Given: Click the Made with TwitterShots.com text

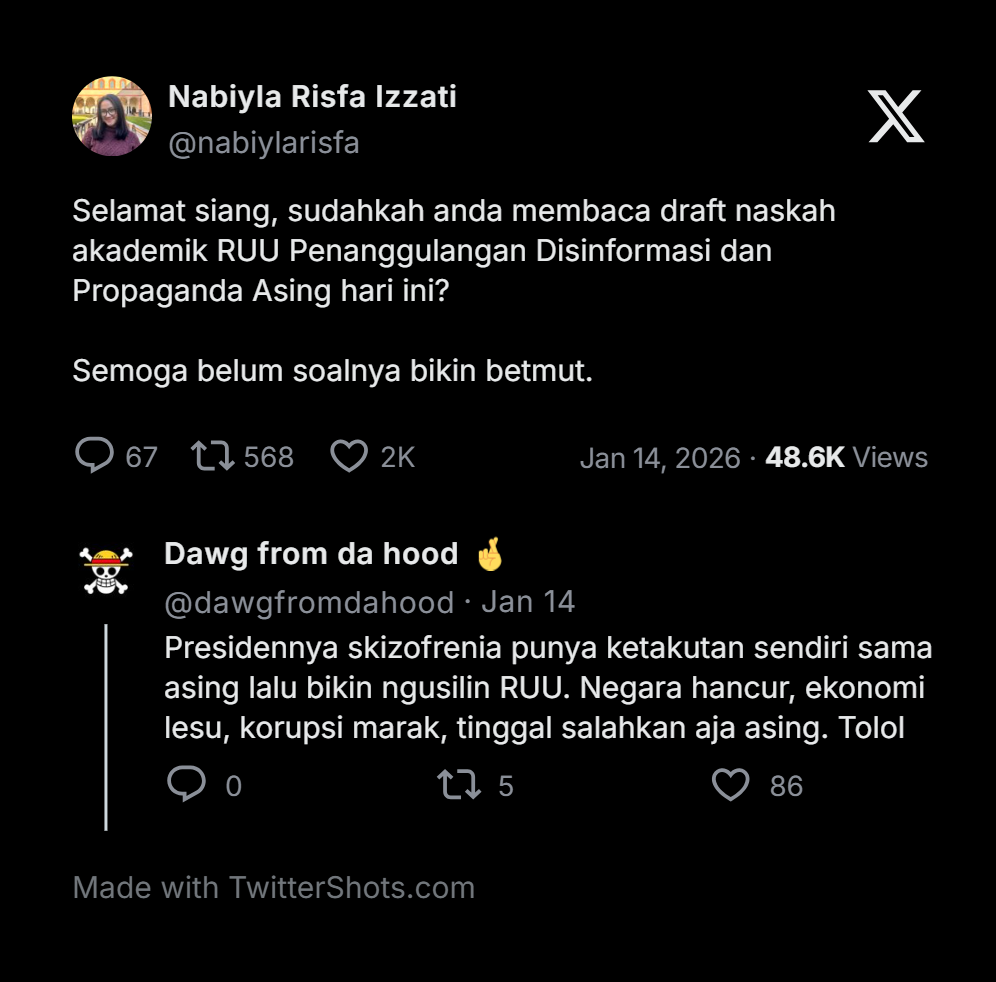Looking at the screenshot, I should (274, 887).
